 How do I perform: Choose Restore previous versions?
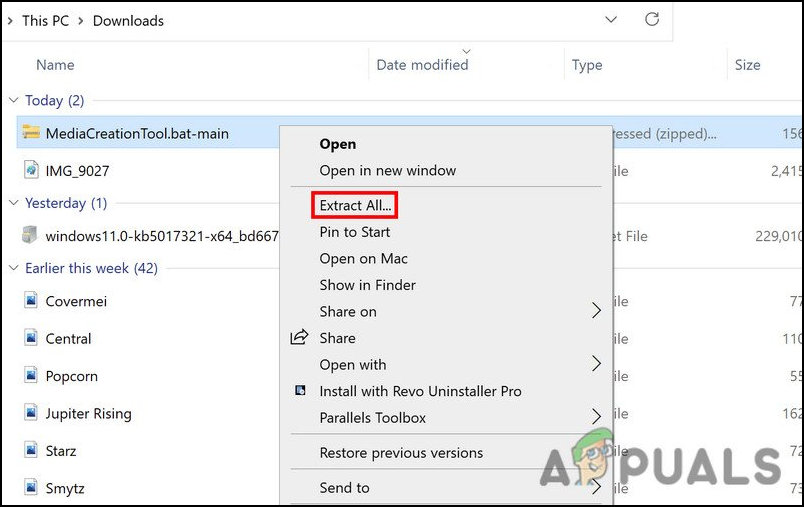(401, 453)
